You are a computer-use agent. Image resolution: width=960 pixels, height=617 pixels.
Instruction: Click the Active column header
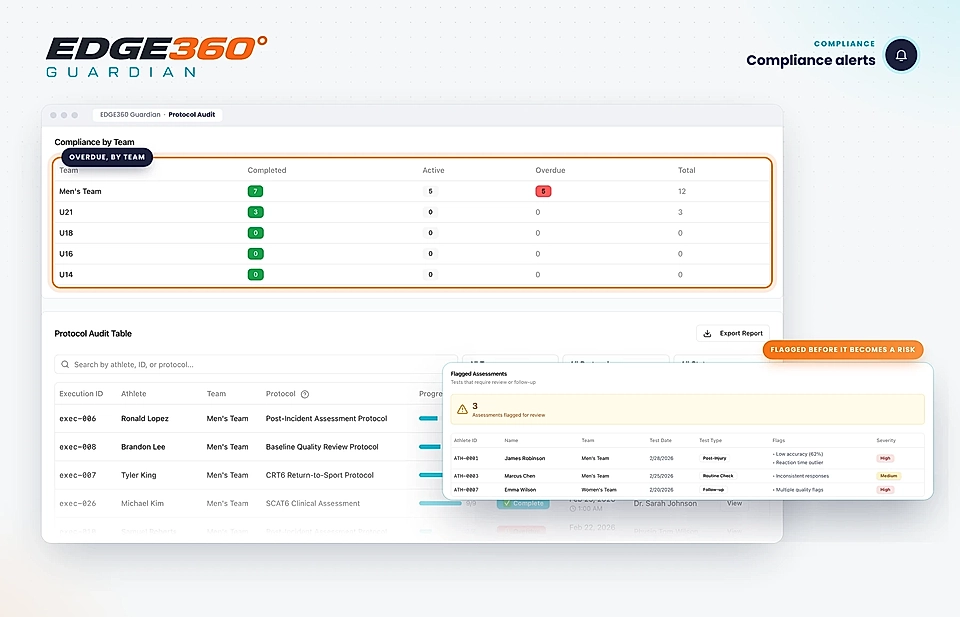[x=433, y=170]
